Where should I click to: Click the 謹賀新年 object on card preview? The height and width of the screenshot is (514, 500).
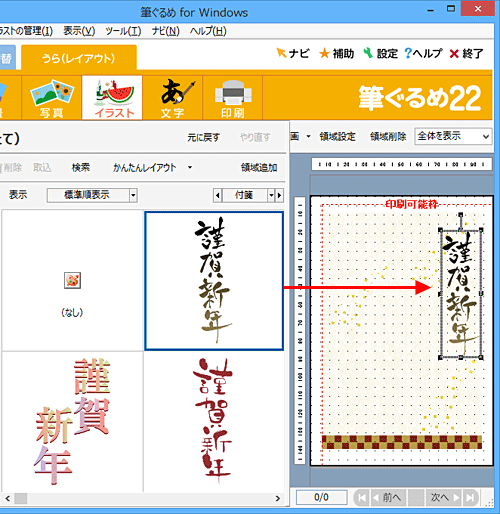pyautogui.click(x=461, y=293)
